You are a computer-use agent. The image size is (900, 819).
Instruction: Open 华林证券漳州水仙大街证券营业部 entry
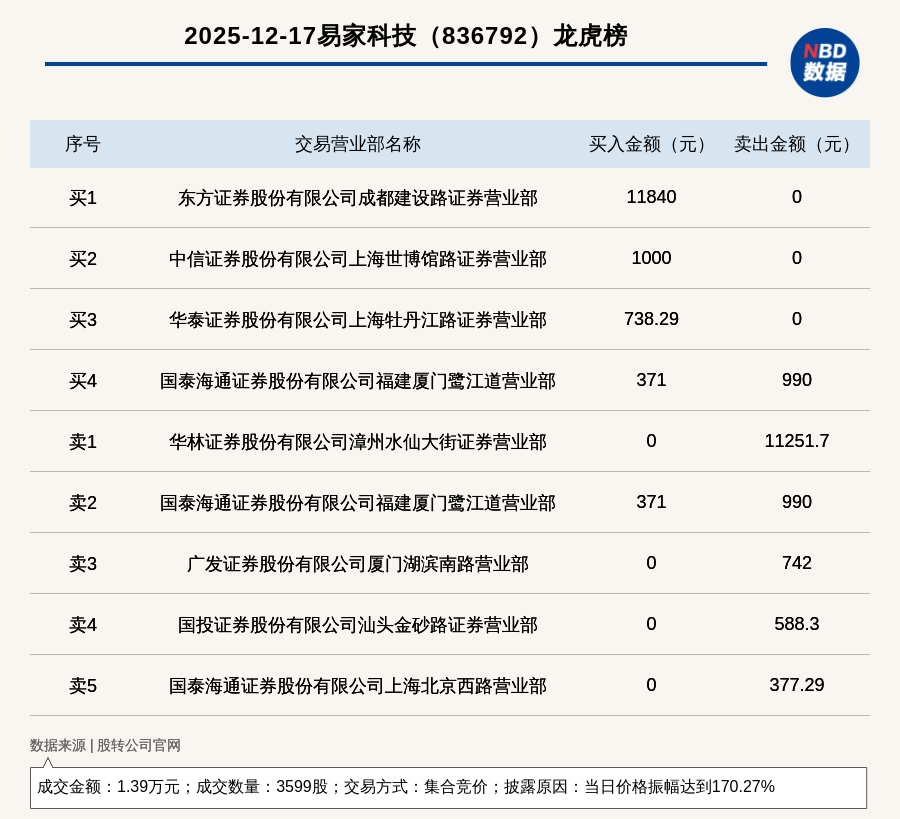(357, 442)
